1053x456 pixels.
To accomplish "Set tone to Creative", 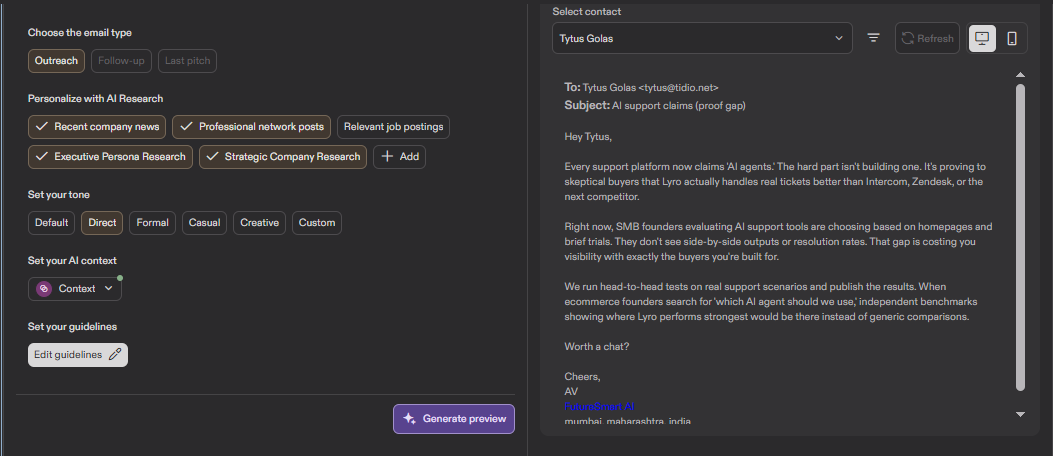I will (260, 223).
